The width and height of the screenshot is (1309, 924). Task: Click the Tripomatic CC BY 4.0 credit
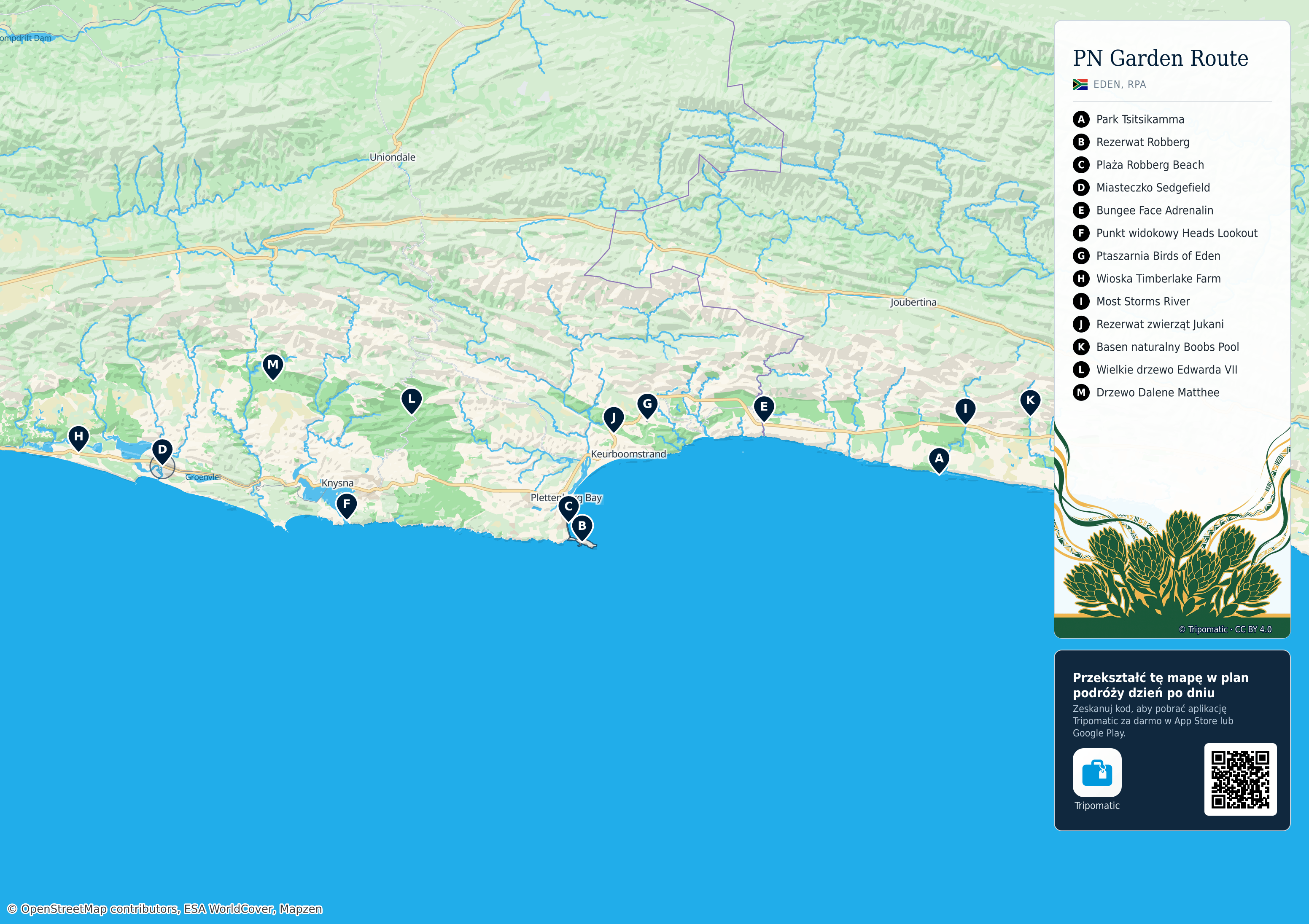click(1225, 629)
